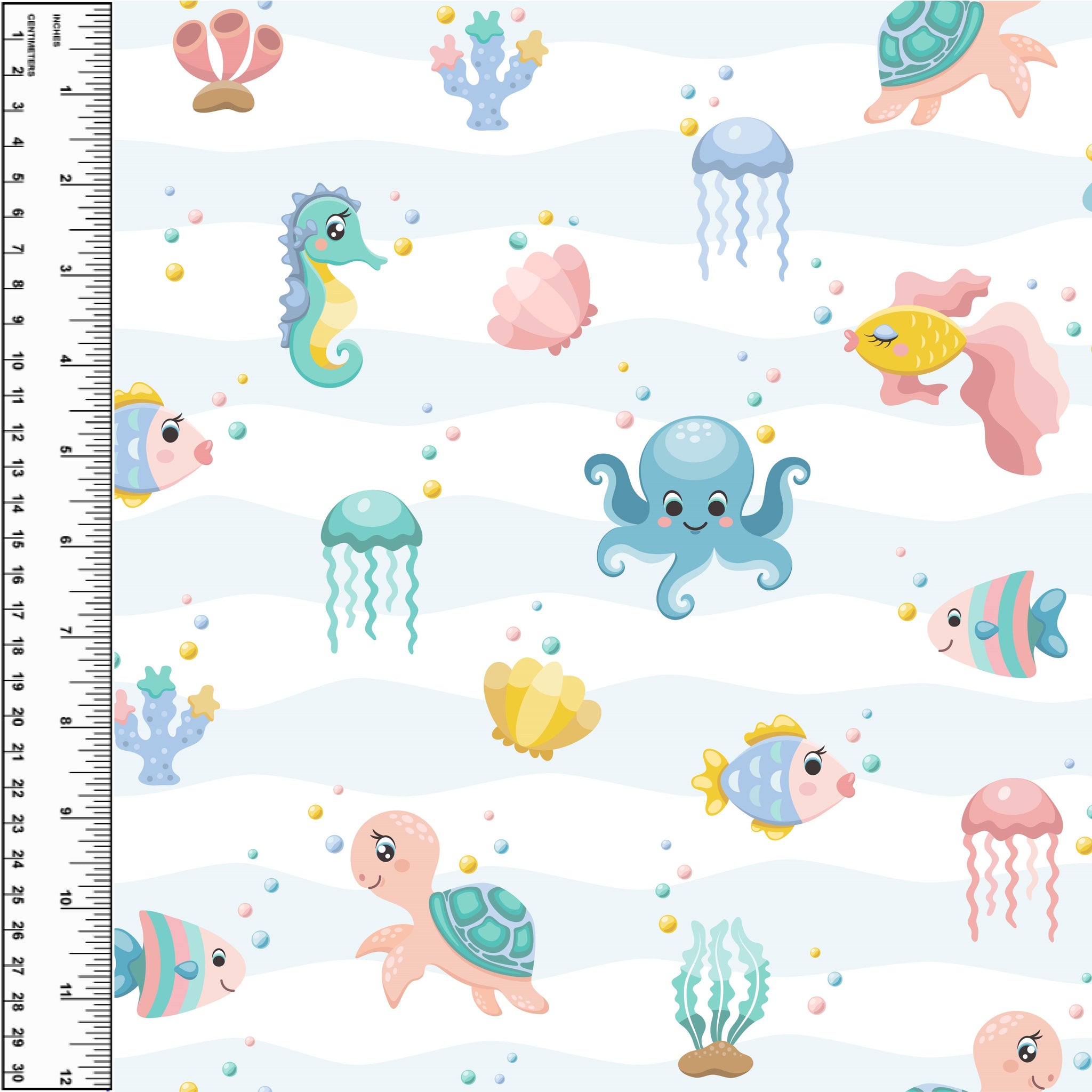Click the INCHES label on the ruler
This screenshot has height=1092, width=1092.
[56, 29]
